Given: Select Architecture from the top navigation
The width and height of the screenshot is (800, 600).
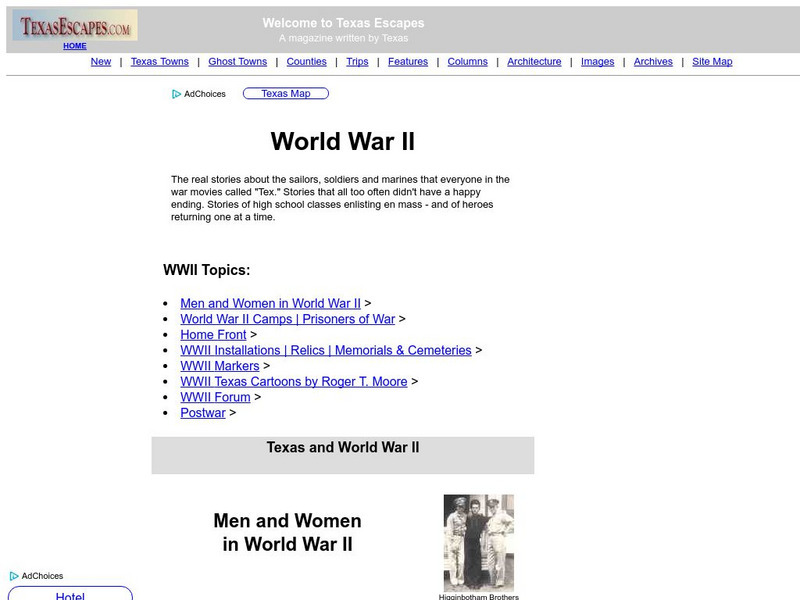Looking at the screenshot, I should pos(533,61).
